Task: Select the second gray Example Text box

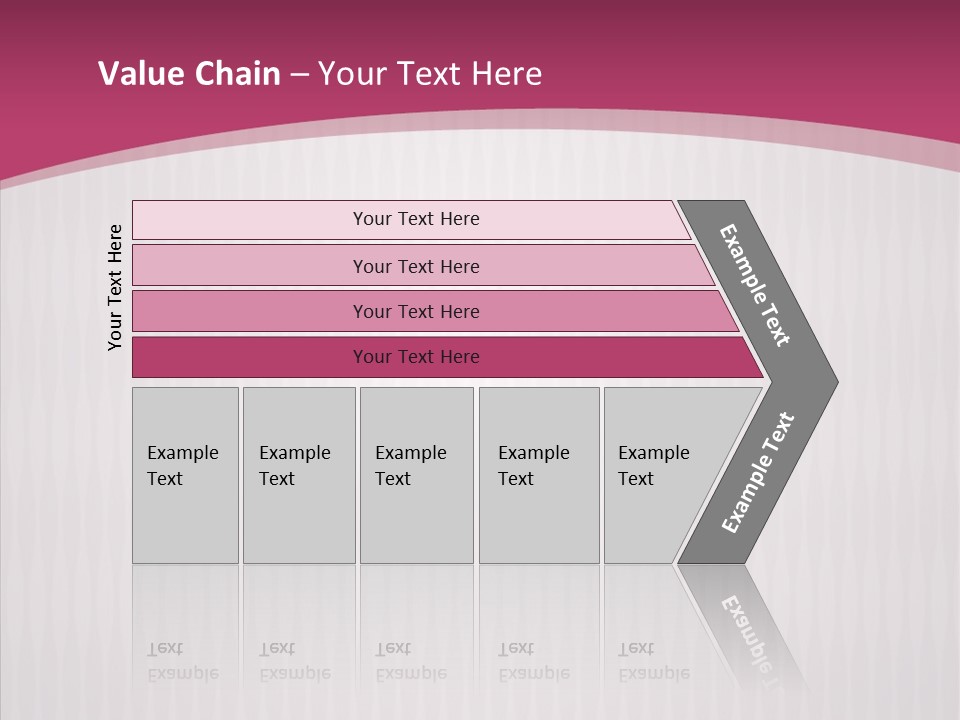Action: click(x=298, y=475)
